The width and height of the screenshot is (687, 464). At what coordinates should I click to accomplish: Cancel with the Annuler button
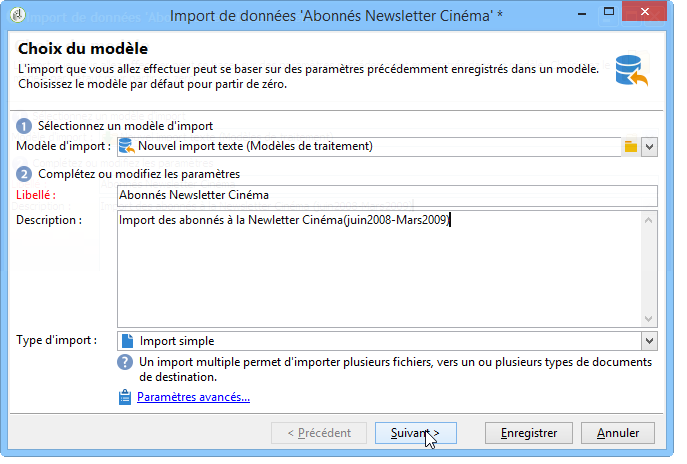point(617,433)
